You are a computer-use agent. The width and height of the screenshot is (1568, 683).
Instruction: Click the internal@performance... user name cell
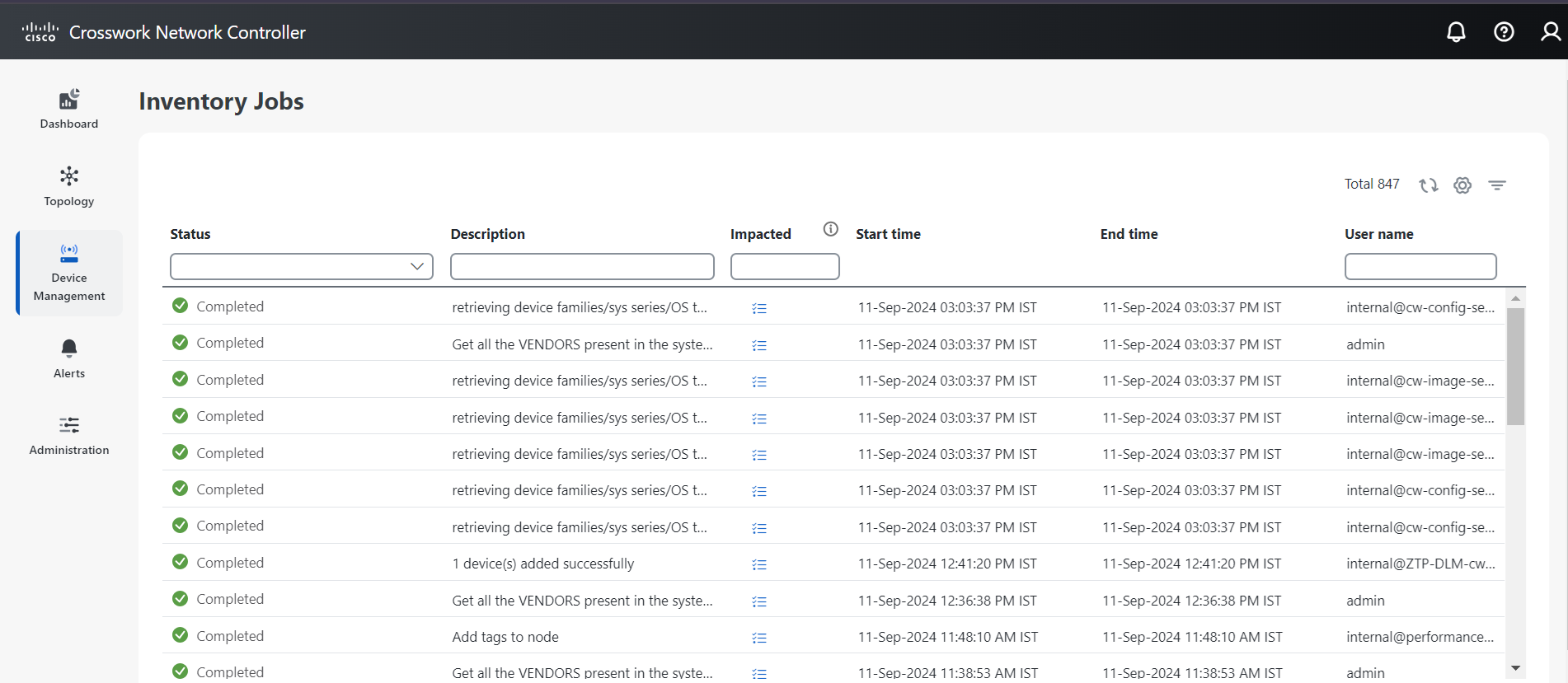coord(1420,637)
